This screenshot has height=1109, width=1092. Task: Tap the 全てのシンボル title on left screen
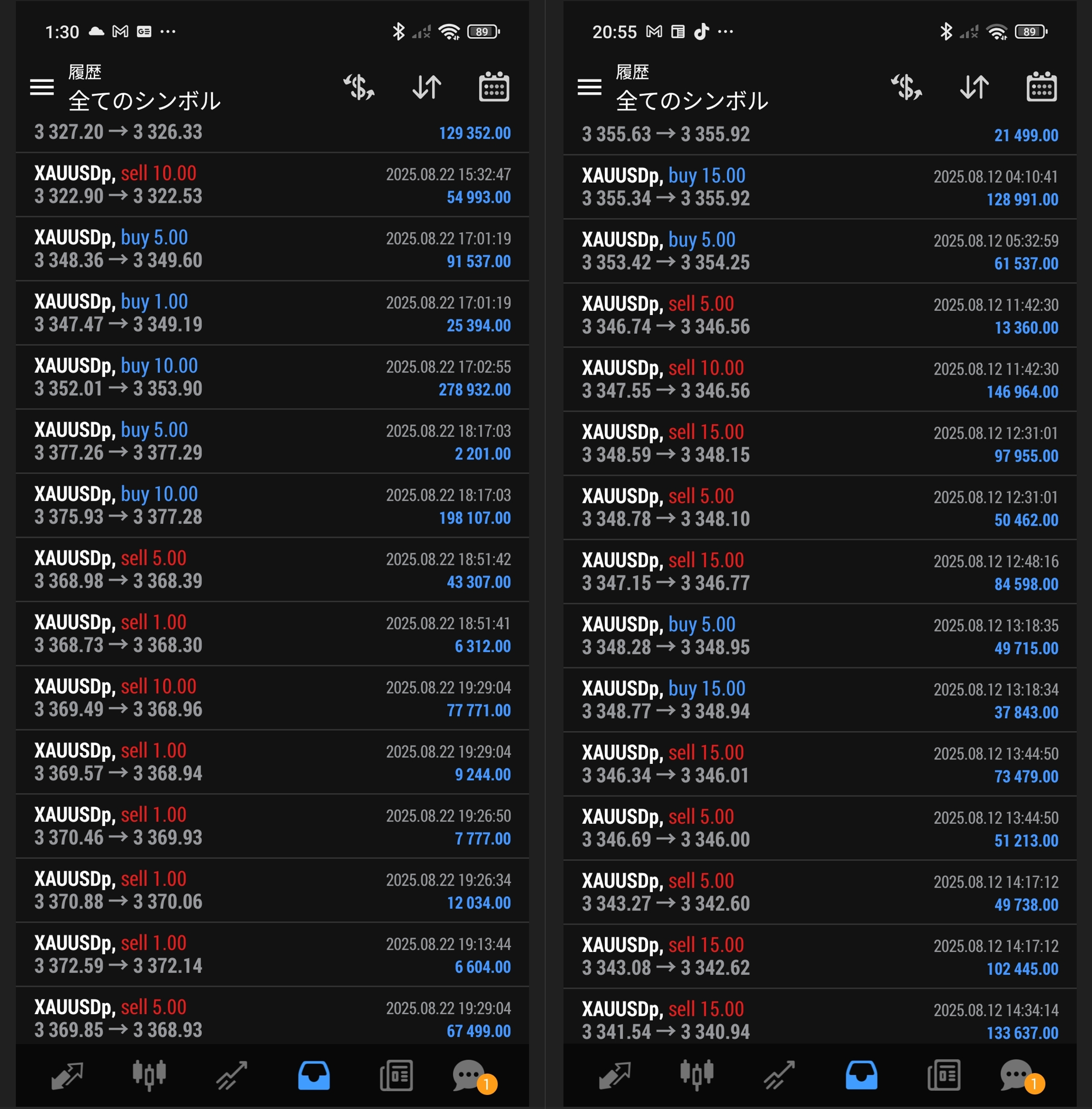(145, 101)
